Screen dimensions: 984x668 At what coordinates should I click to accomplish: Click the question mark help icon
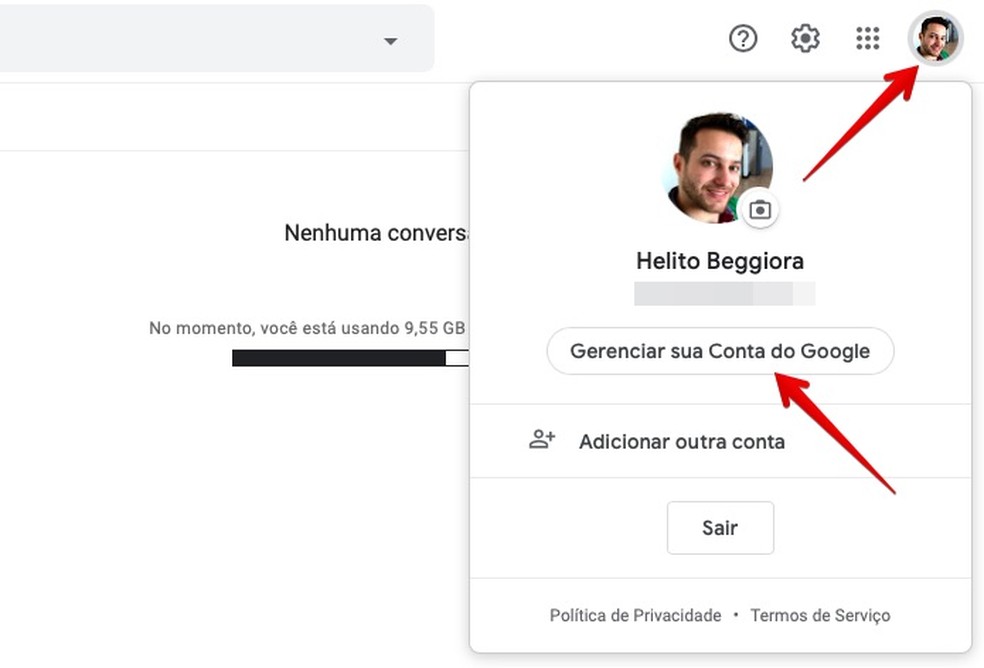[x=743, y=38]
